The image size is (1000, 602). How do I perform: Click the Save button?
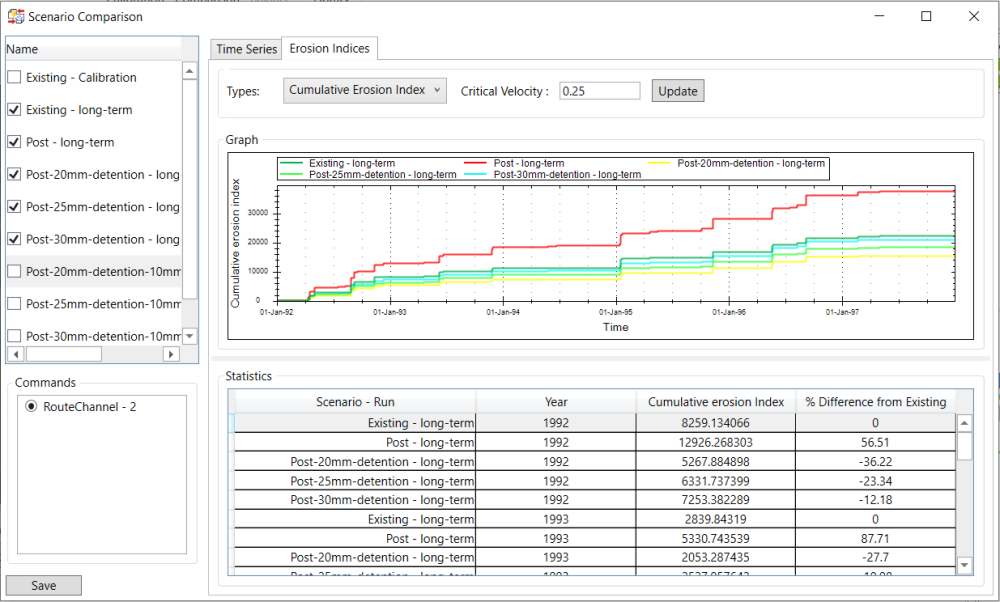pyautogui.click(x=44, y=586)
